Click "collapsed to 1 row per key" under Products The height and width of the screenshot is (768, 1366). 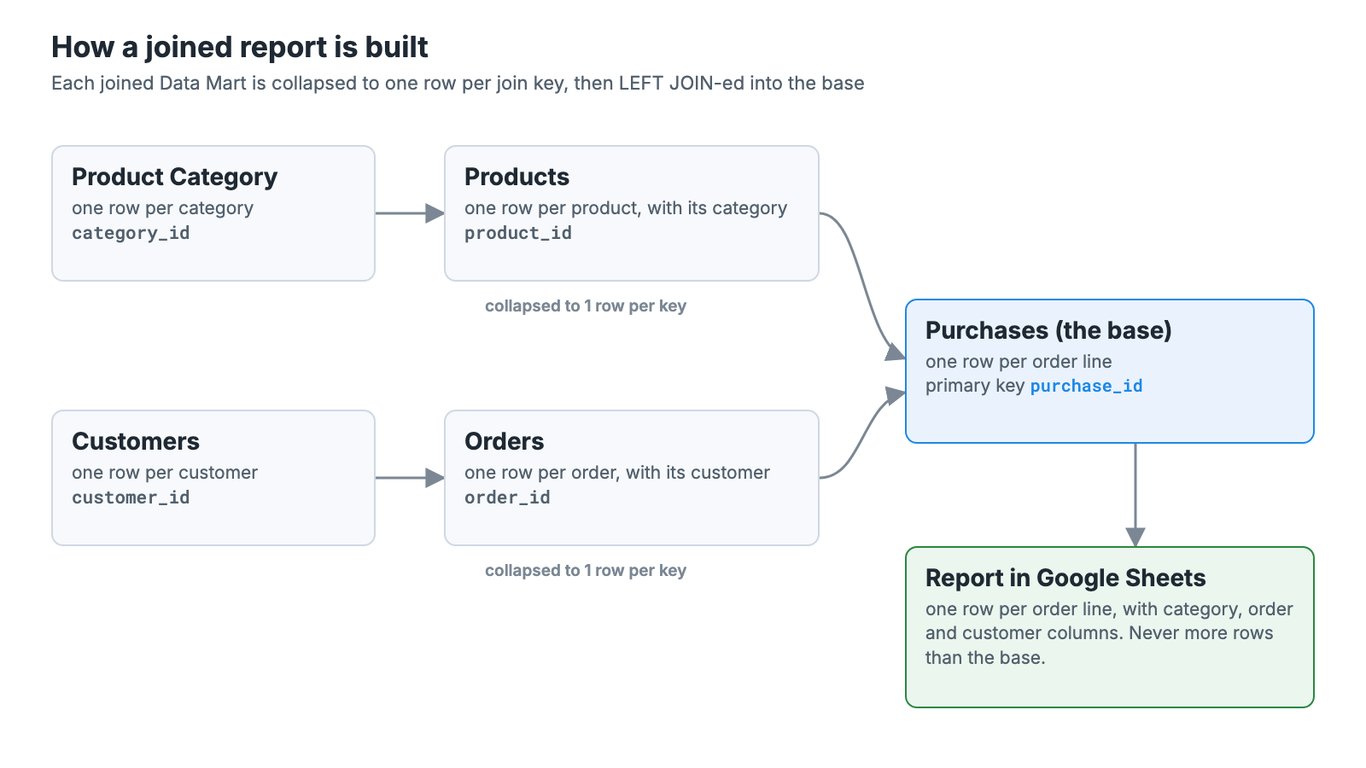coord(586,306)
